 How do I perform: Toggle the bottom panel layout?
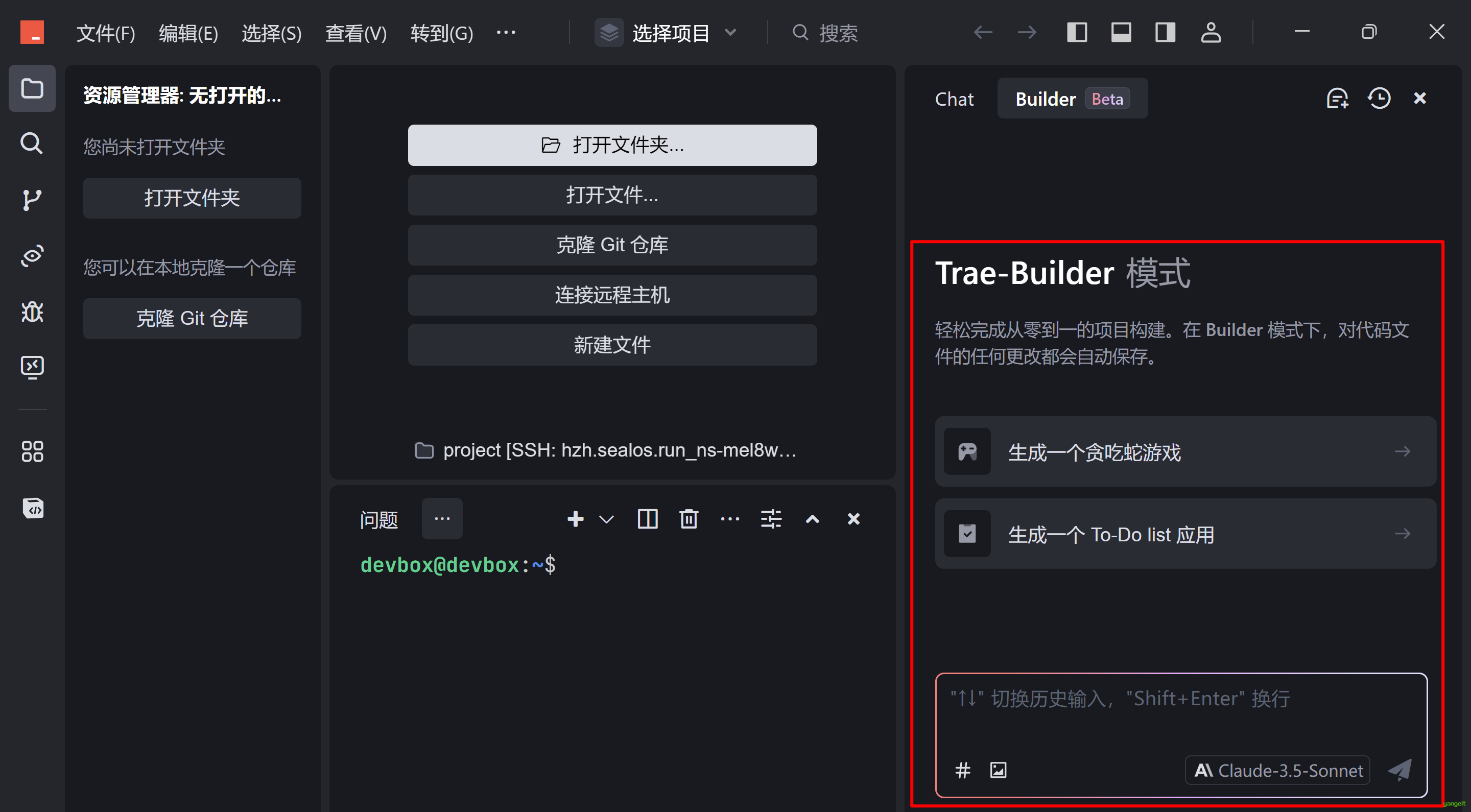pos(1121,32)
